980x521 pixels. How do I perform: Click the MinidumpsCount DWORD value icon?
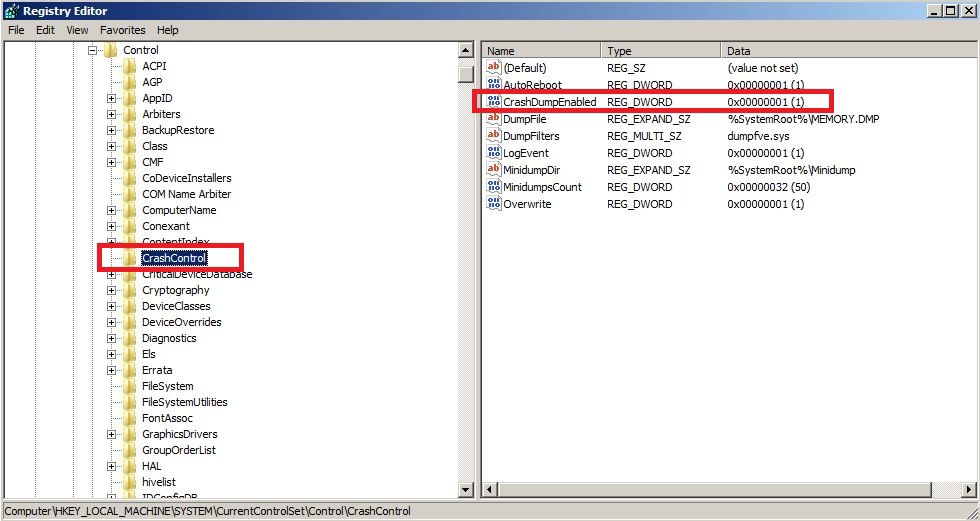pyautogui.click(x=494, y=187)
